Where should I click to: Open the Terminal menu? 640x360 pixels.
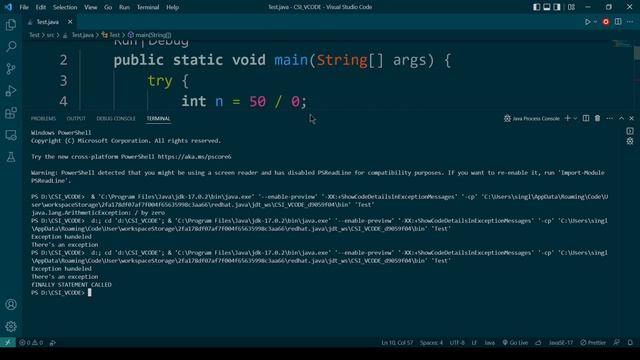(148, 7)
